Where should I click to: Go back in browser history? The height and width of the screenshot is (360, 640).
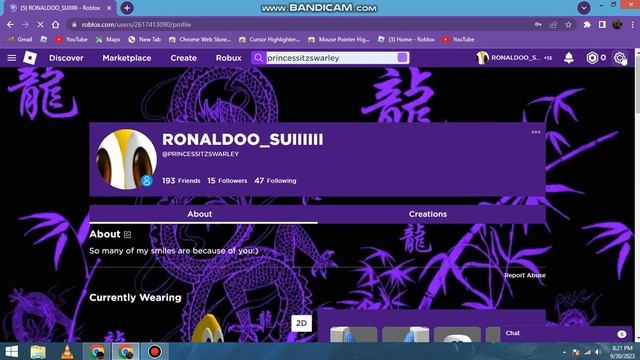(10, 24)
